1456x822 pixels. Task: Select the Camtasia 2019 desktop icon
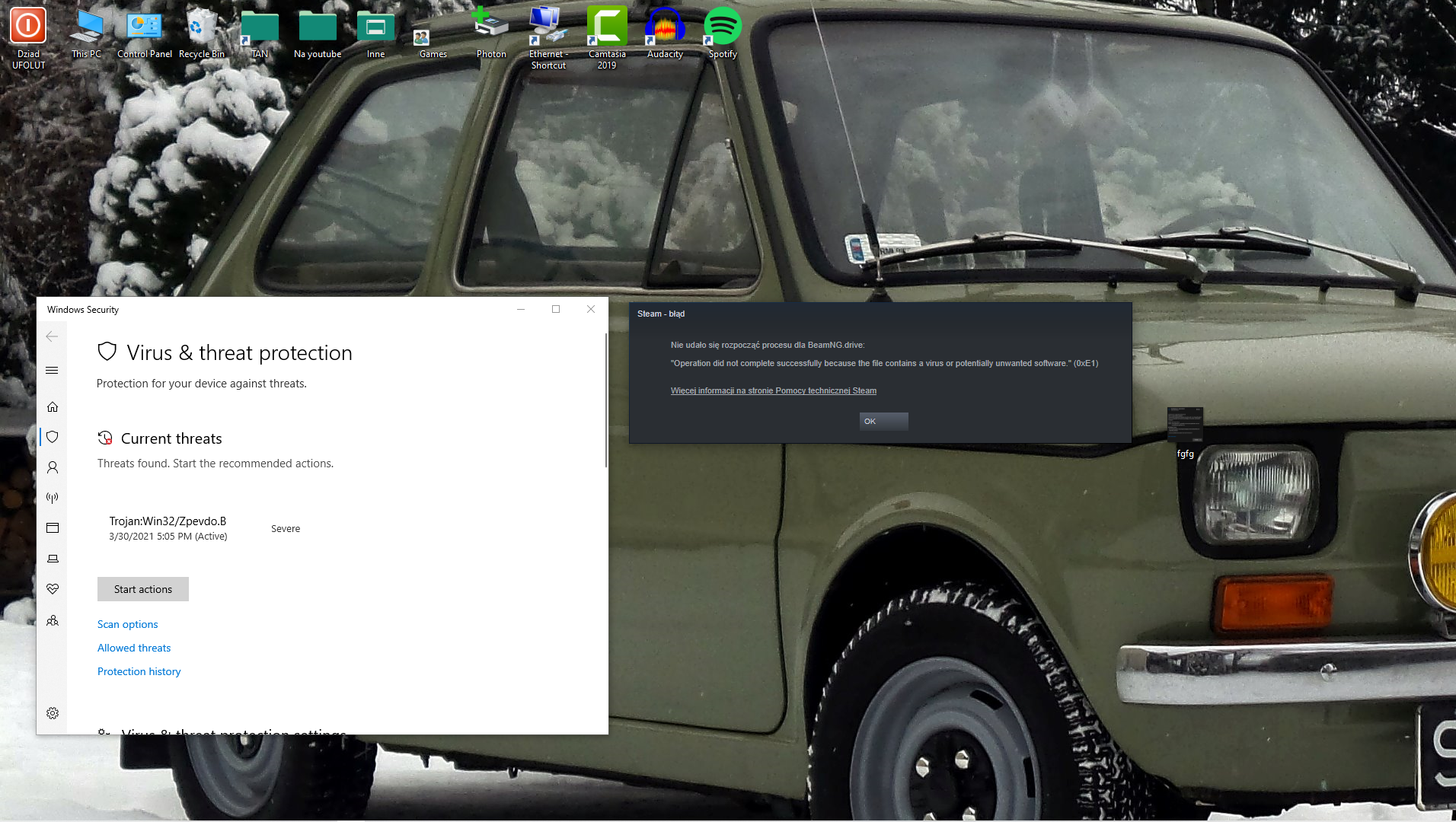[607, 38]
